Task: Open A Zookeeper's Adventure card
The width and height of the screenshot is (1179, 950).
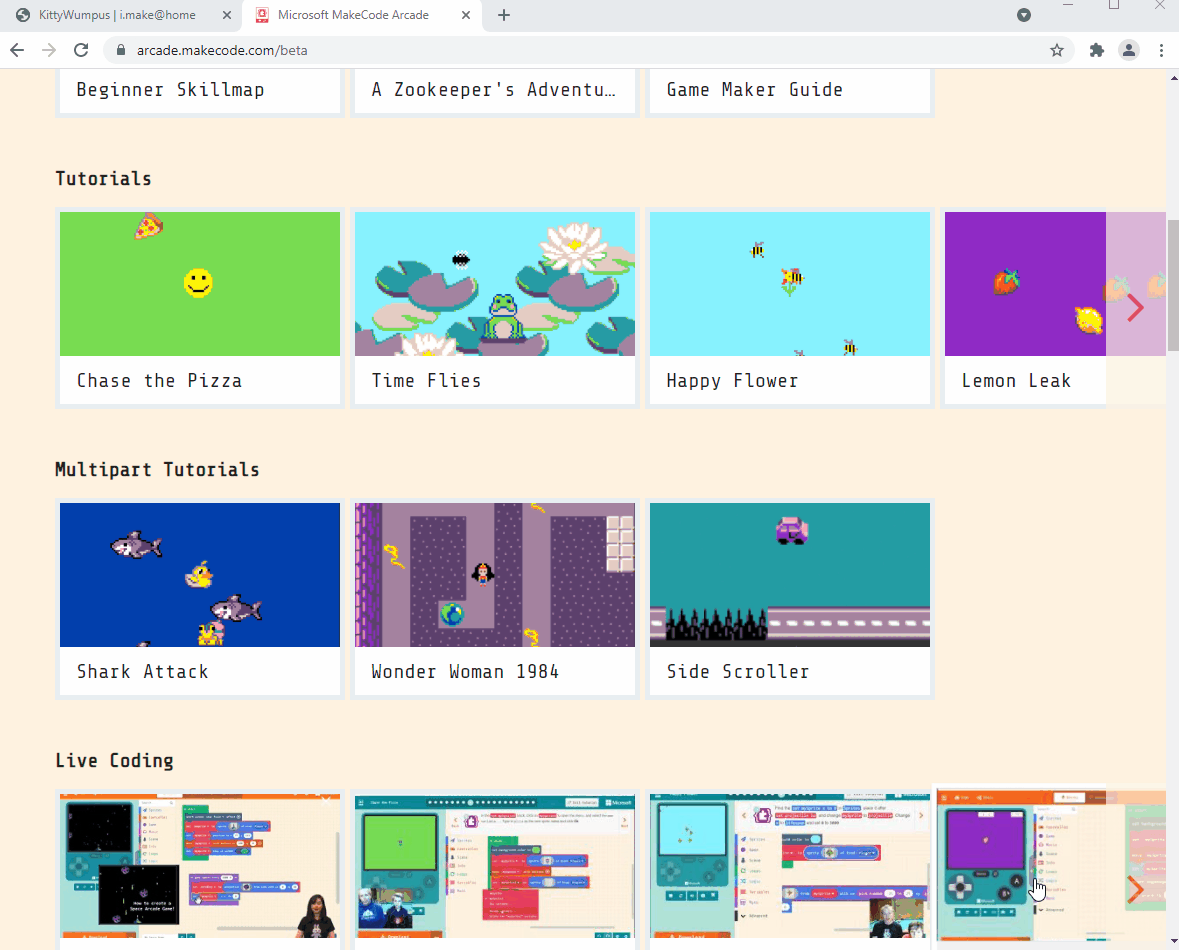Action: click(x=495, y=90)
